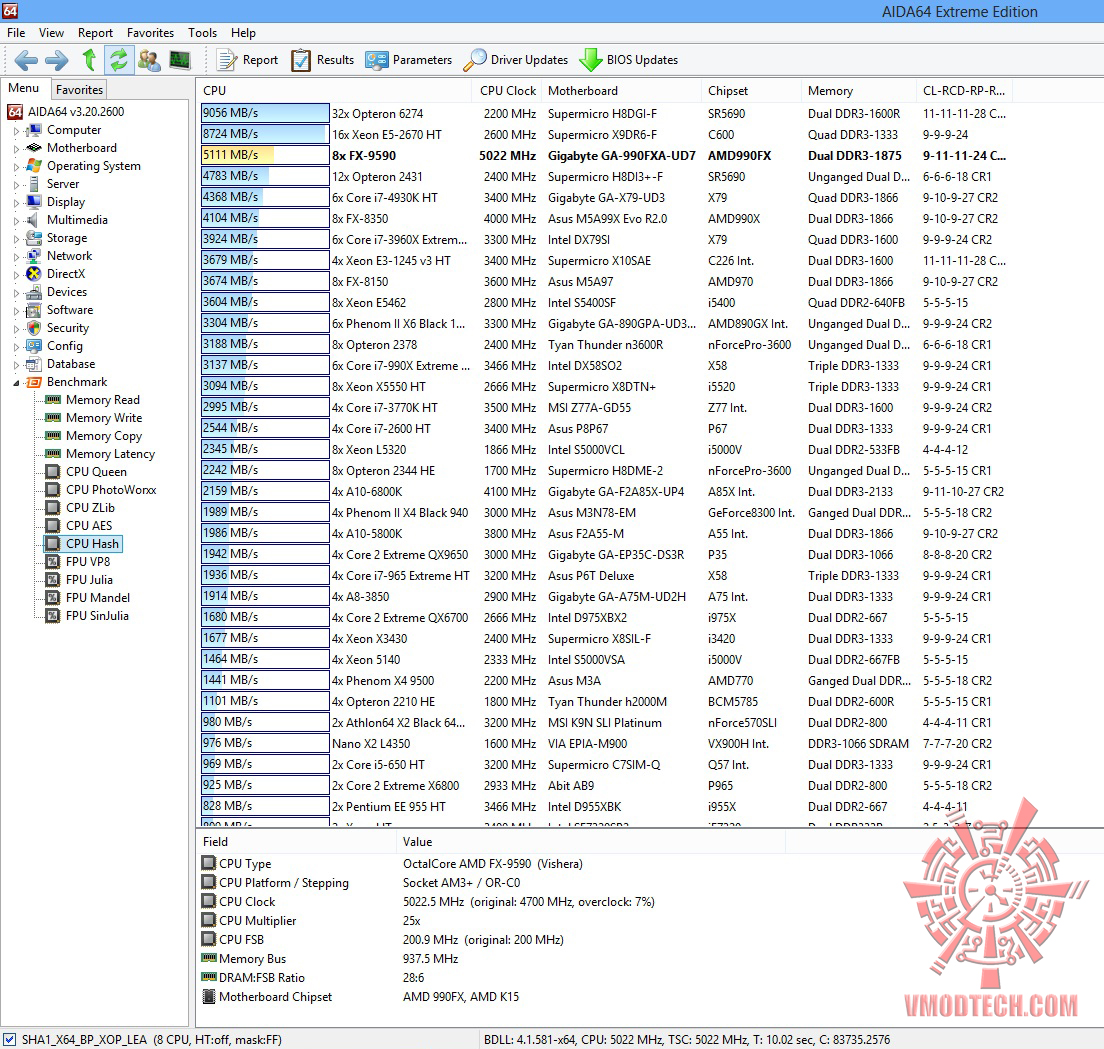Viewport: 1104px width, 1049px height.
Task: Sort by the Motherboard column header
Action: (622, 91)
